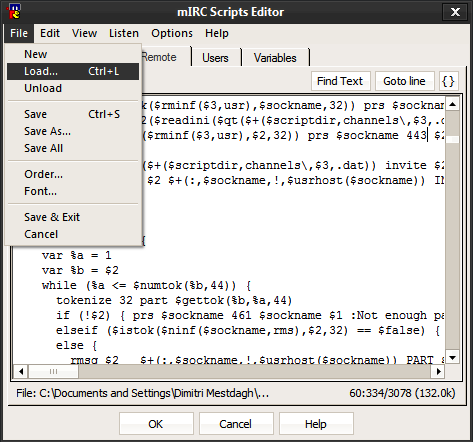Choose Save & Exit menu entry
Screen dimensions: 473x442
73,217
